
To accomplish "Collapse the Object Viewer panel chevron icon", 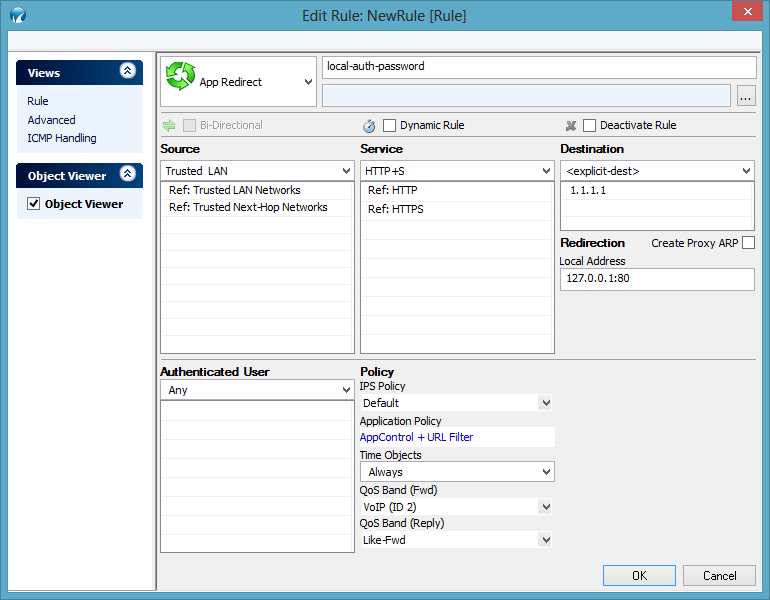I will coord(128,173).
